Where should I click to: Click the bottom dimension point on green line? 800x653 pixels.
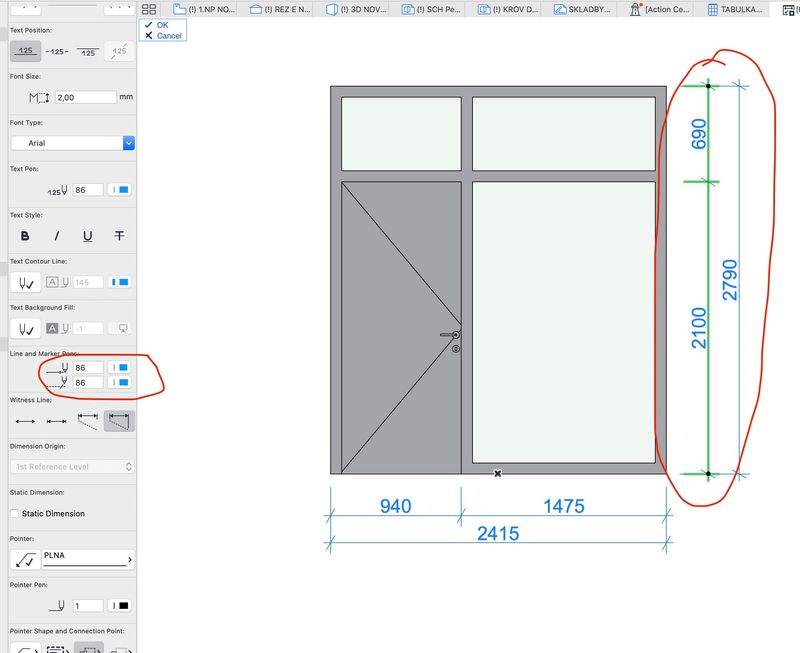point(708,474)
